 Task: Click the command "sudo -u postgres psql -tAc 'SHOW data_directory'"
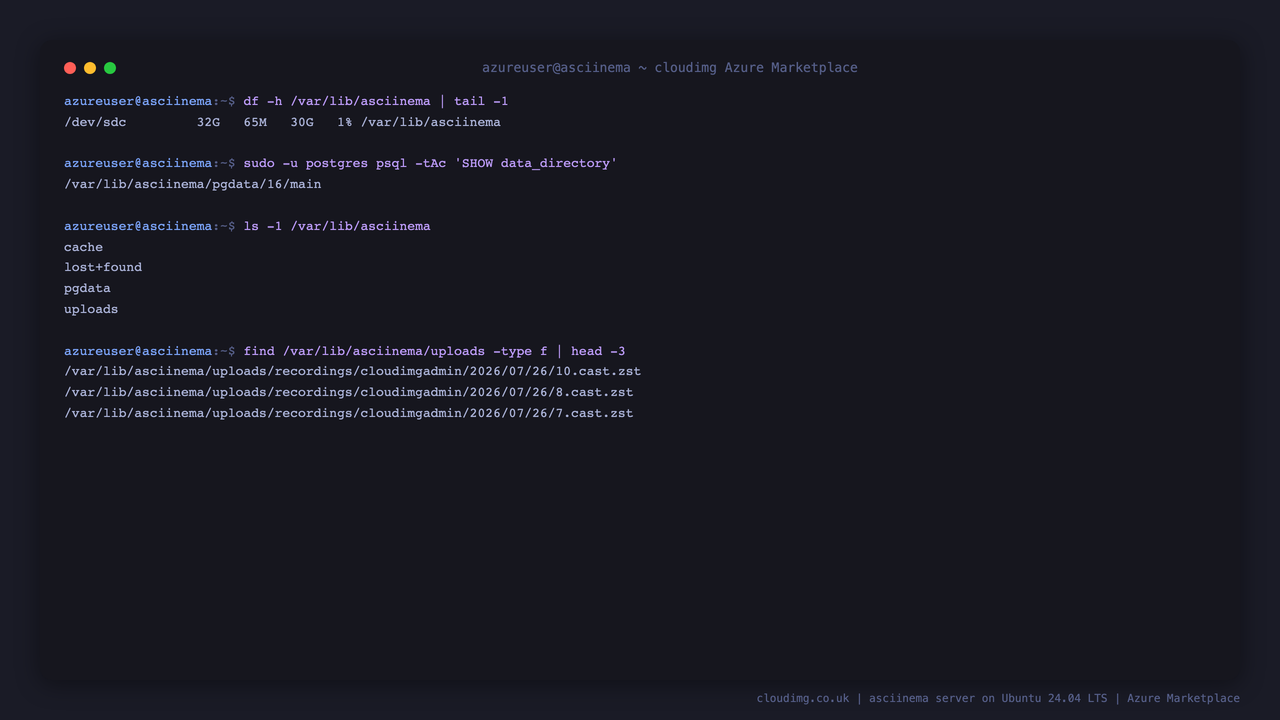tap(430, 163)
